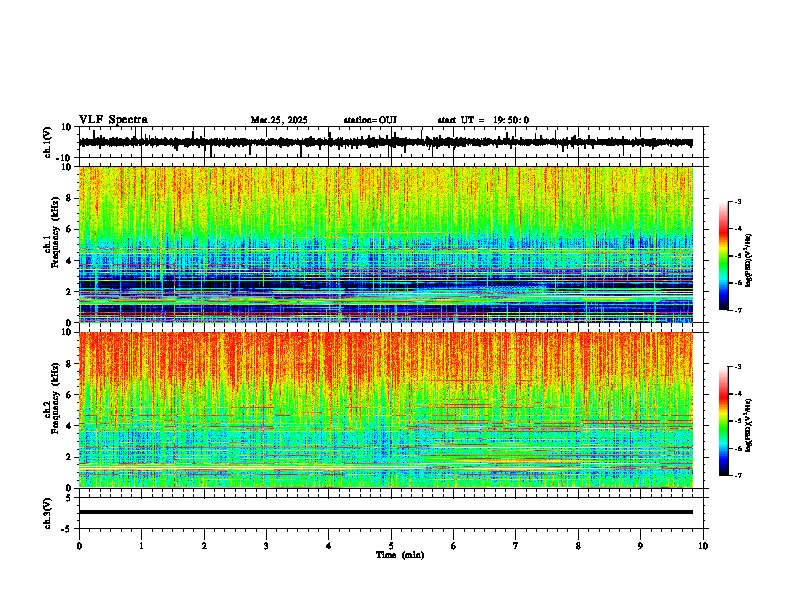Click the "6" kHz tick on ch.1 frequency axis
Image resolution: width=792 pixels, height=612 pixels.
(70, 230)
